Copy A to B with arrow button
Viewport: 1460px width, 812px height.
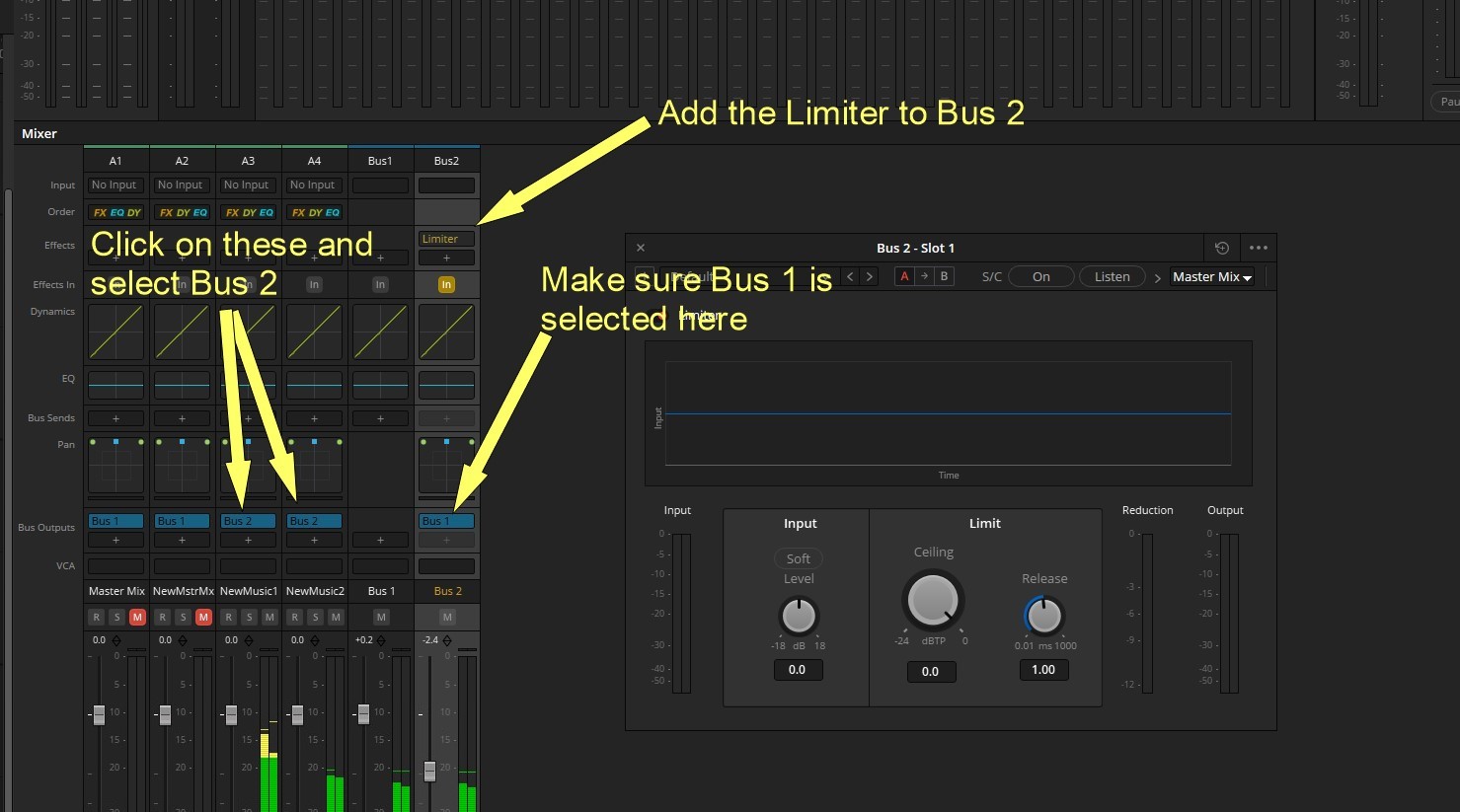[924, 276]
